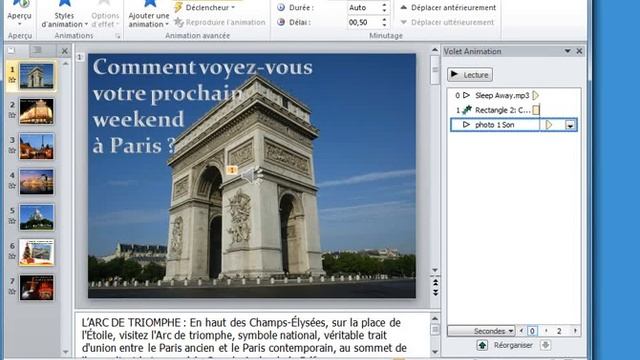Click the photo 1 Son timeline marker

[x=549, y=124]
